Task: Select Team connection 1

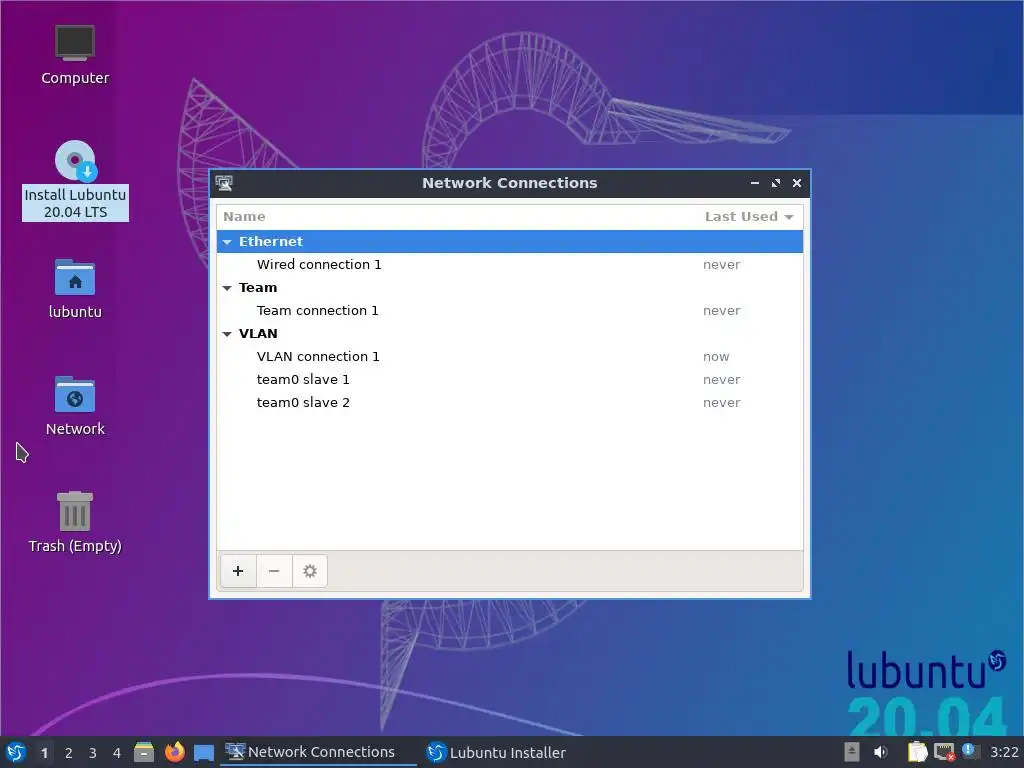Action: point(509,311)
